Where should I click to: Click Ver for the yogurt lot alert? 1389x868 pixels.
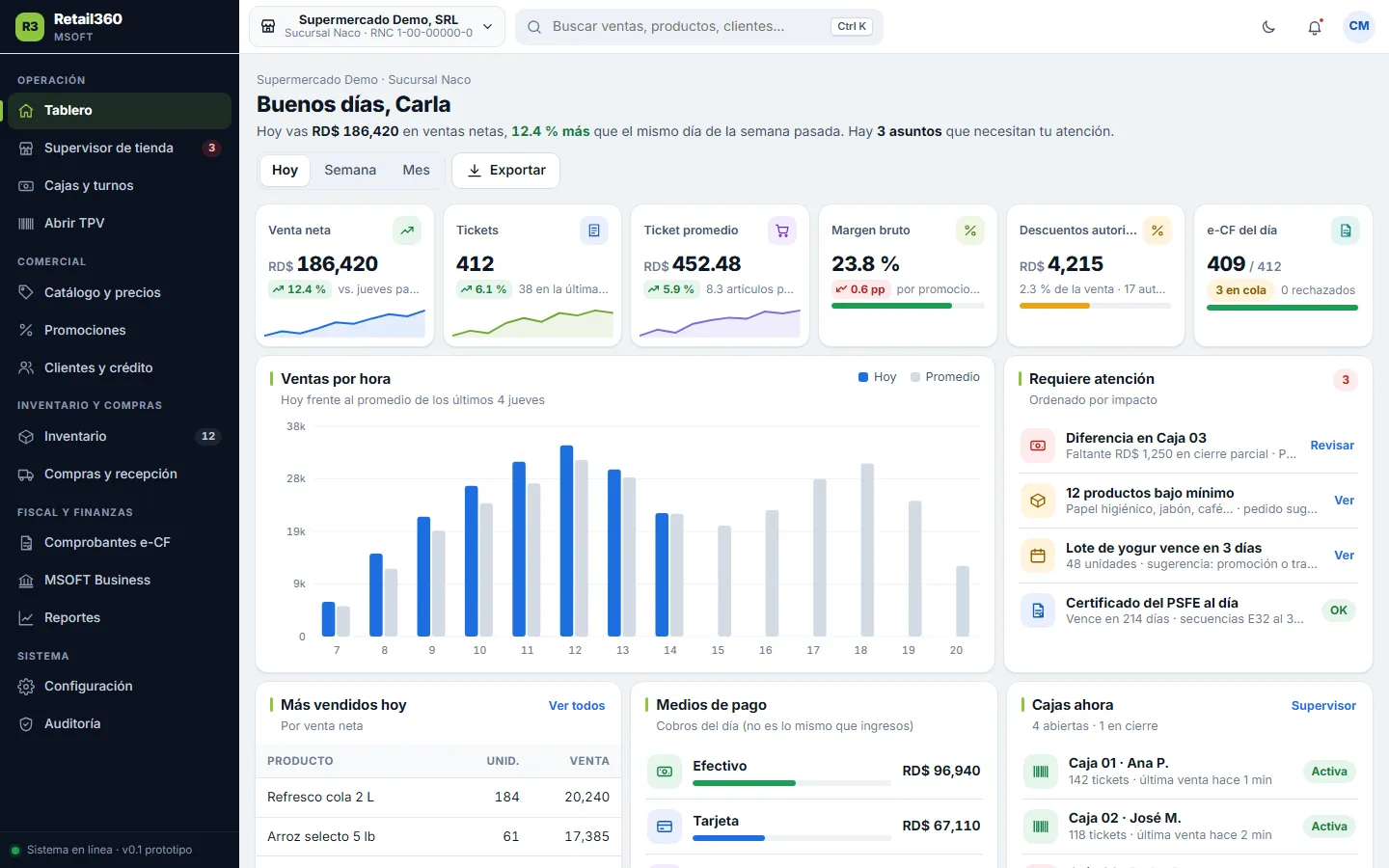point(1345,556)
